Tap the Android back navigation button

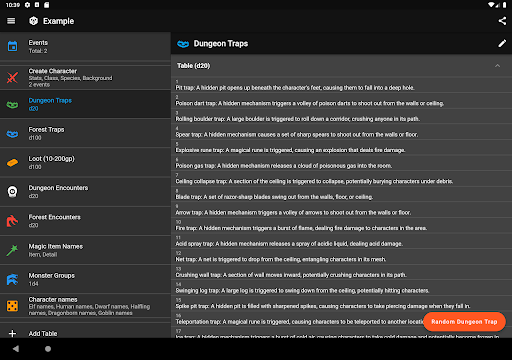click(x=16, y=349)
